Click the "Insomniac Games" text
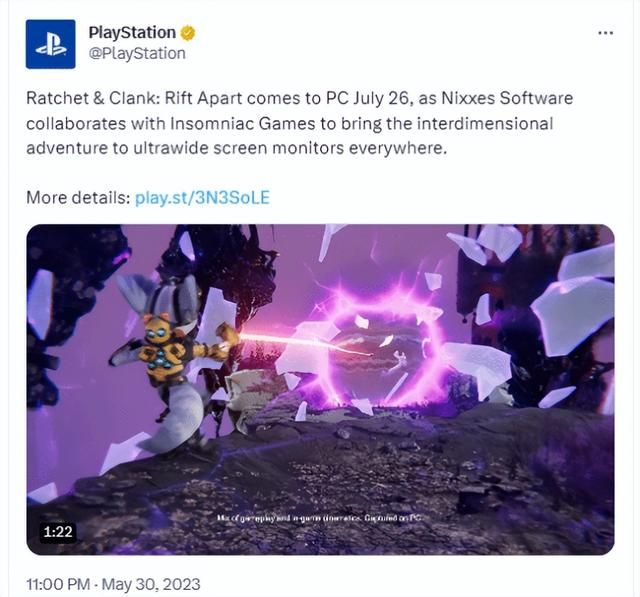This screenshot has height=597, width=640. 242,123
